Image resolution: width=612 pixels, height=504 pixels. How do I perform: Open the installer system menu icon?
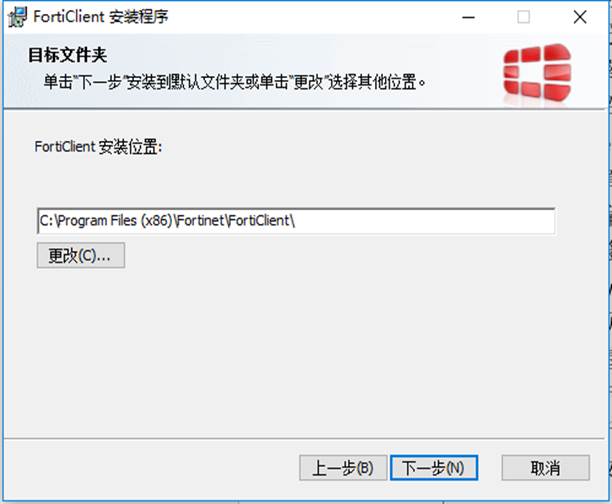click(x=17, y=17)
